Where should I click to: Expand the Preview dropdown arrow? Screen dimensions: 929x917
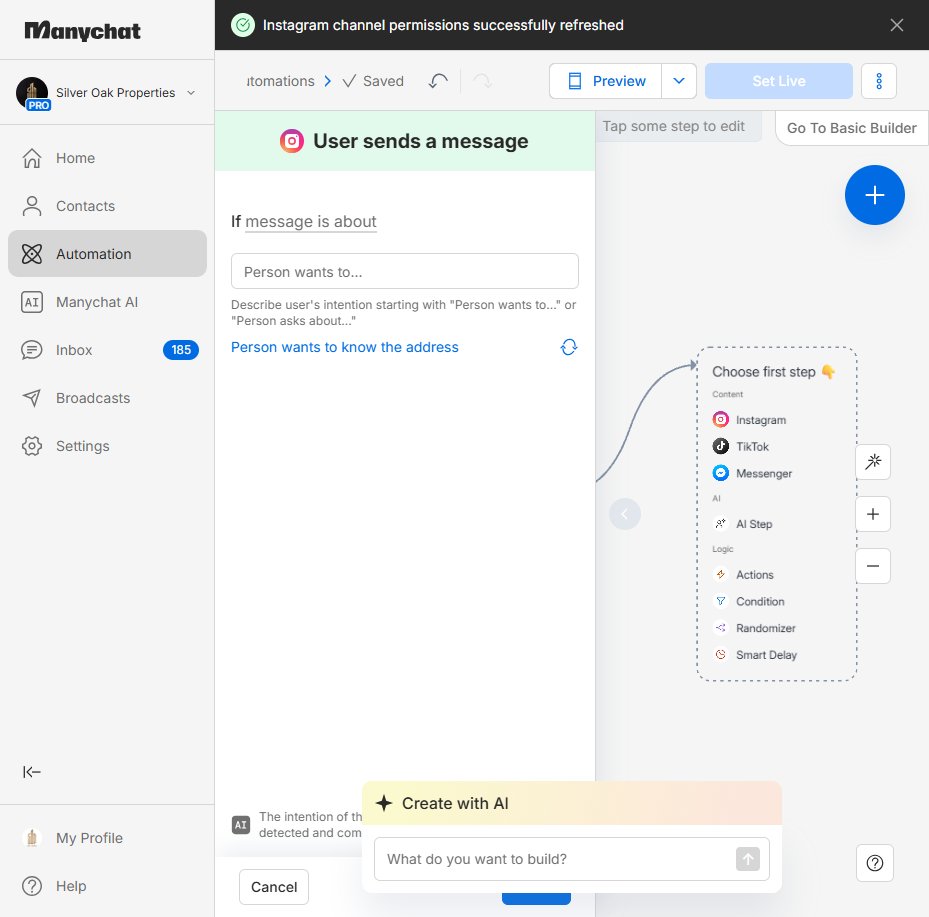point(679,81)
